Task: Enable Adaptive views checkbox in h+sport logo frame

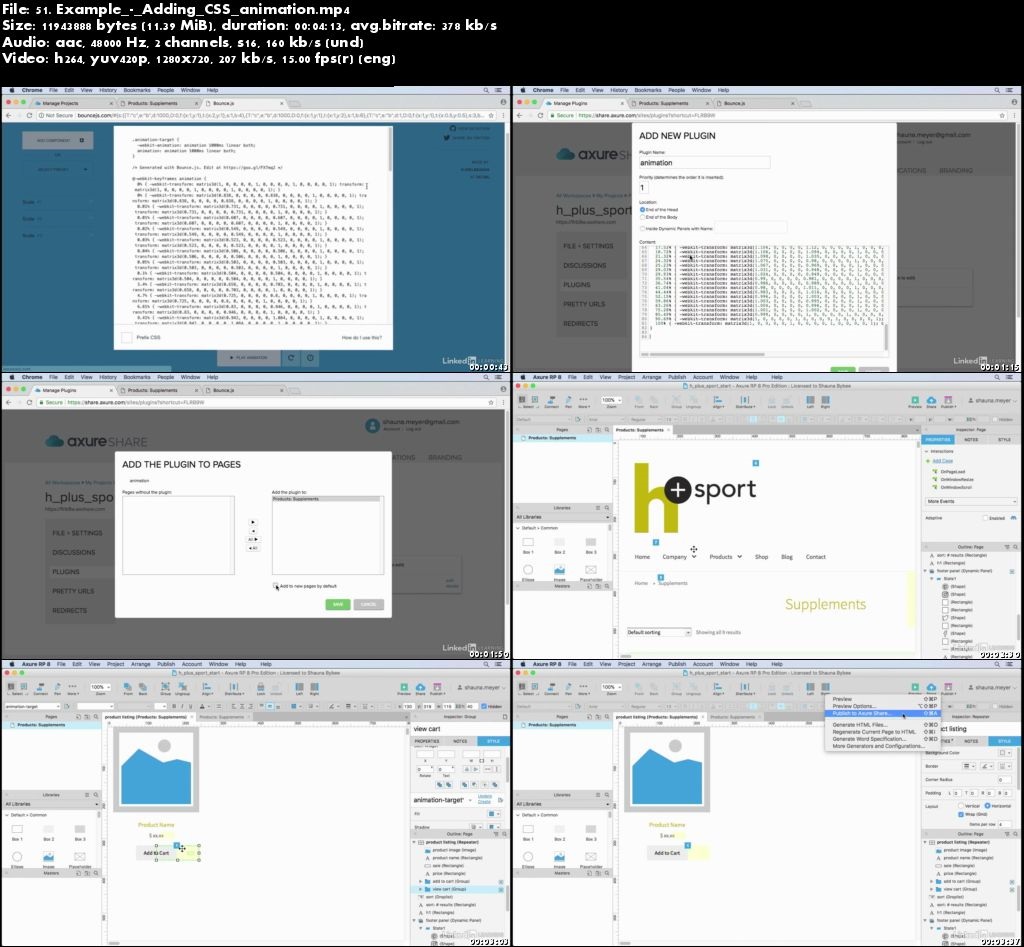Action: (985, 518)
